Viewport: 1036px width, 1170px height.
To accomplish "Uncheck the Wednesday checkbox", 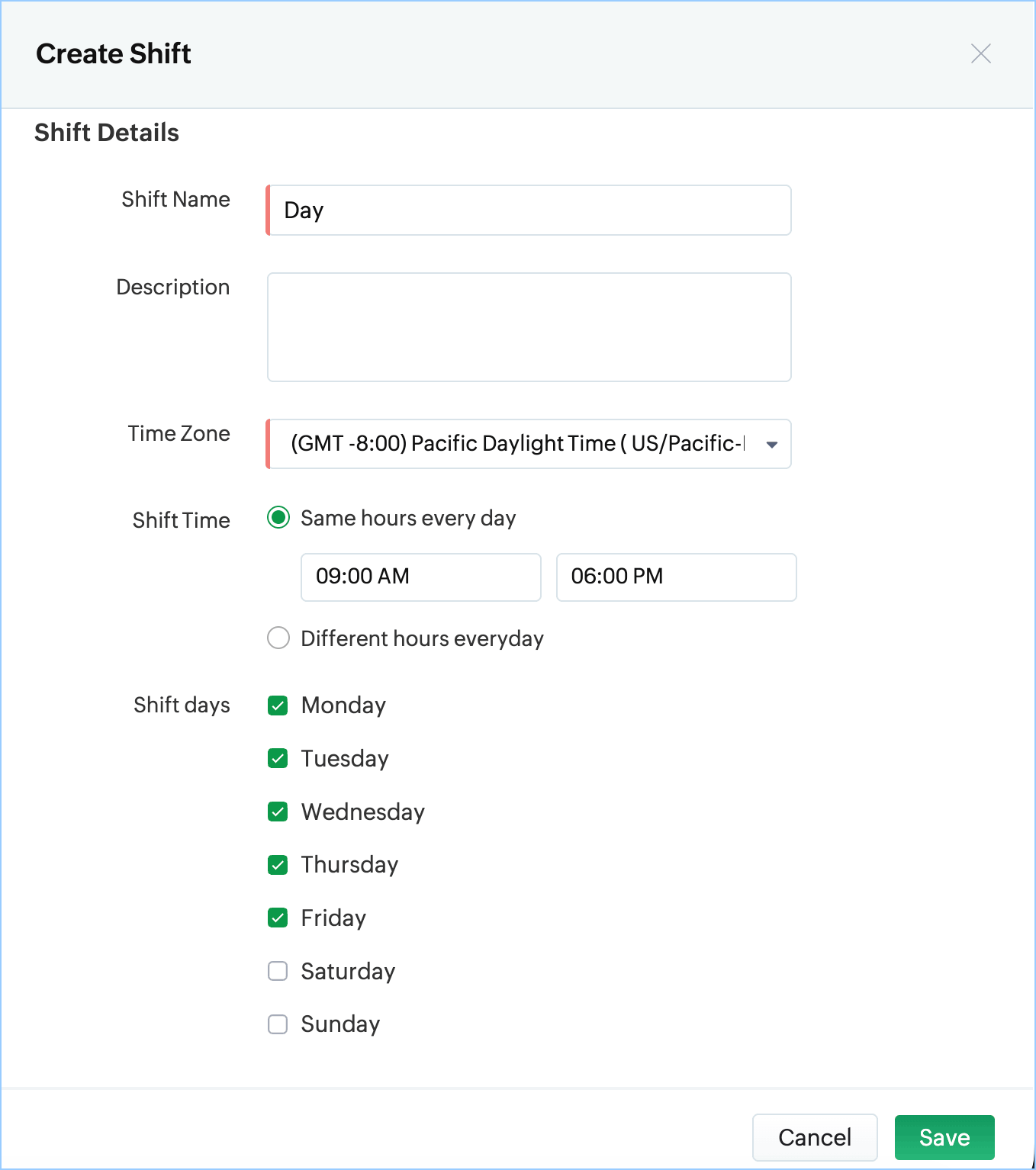I will [278, 812].
